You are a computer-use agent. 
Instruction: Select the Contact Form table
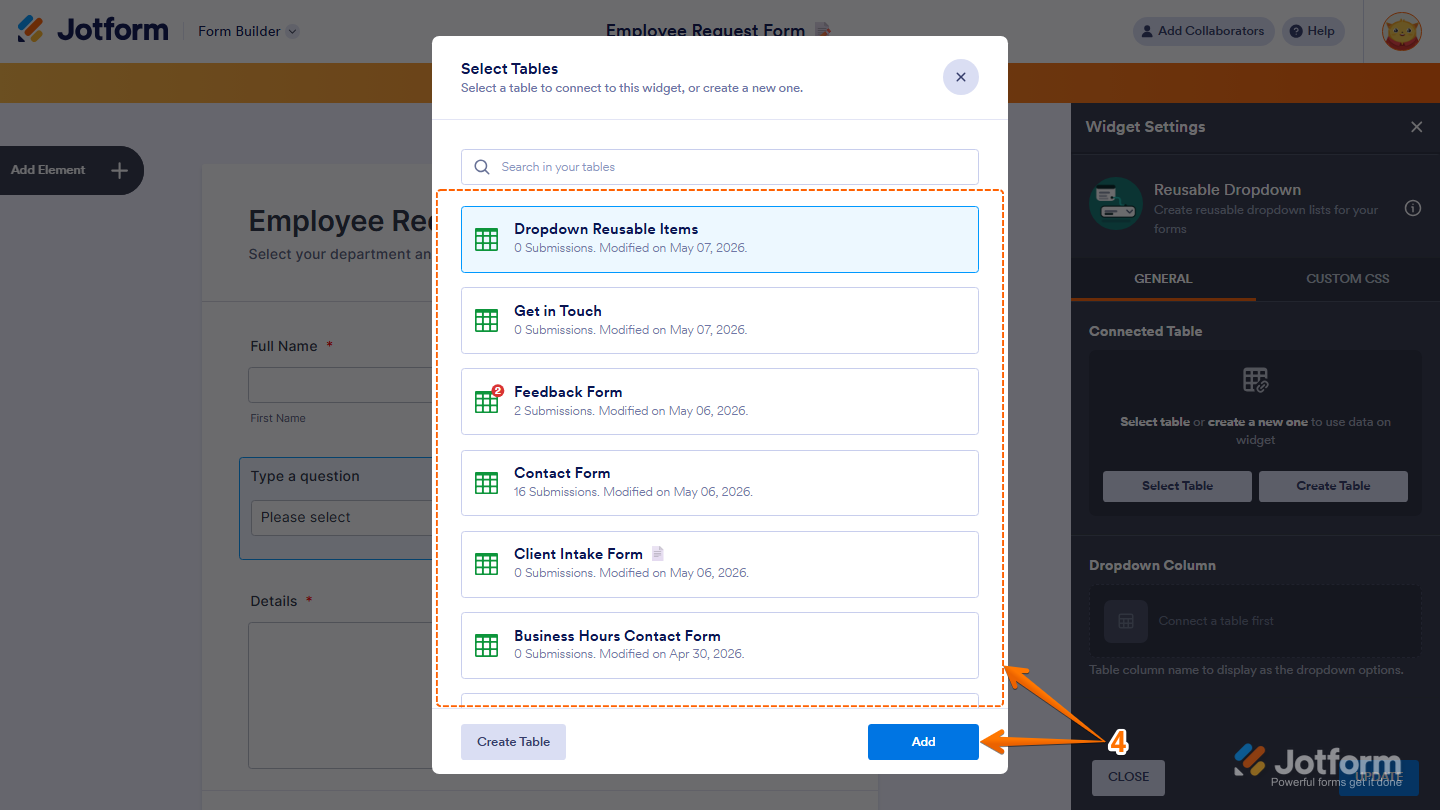[719, 482]
